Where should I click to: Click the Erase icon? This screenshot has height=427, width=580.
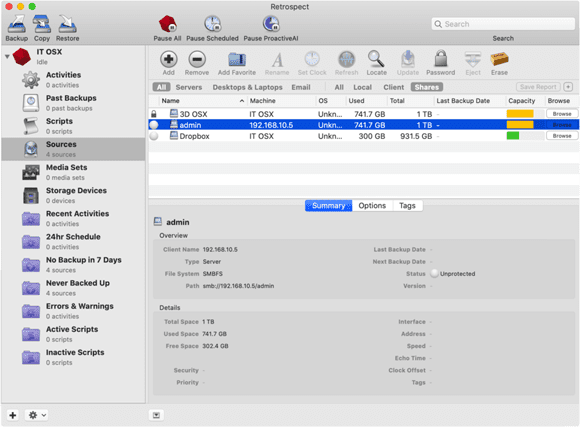499,59
